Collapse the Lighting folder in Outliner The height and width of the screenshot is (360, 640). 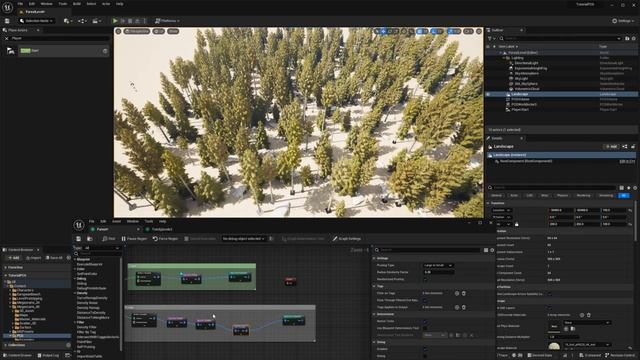504,58
